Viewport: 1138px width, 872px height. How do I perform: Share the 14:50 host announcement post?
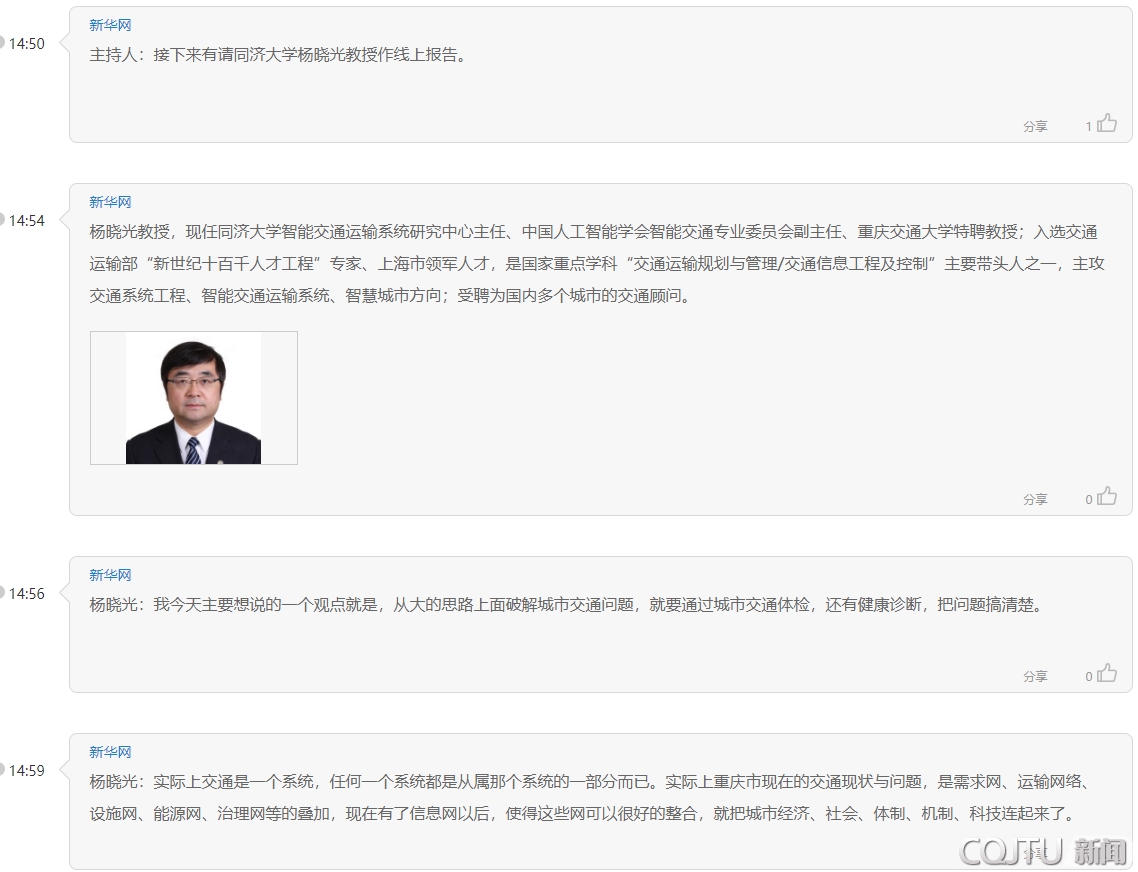click(1035, 127)
